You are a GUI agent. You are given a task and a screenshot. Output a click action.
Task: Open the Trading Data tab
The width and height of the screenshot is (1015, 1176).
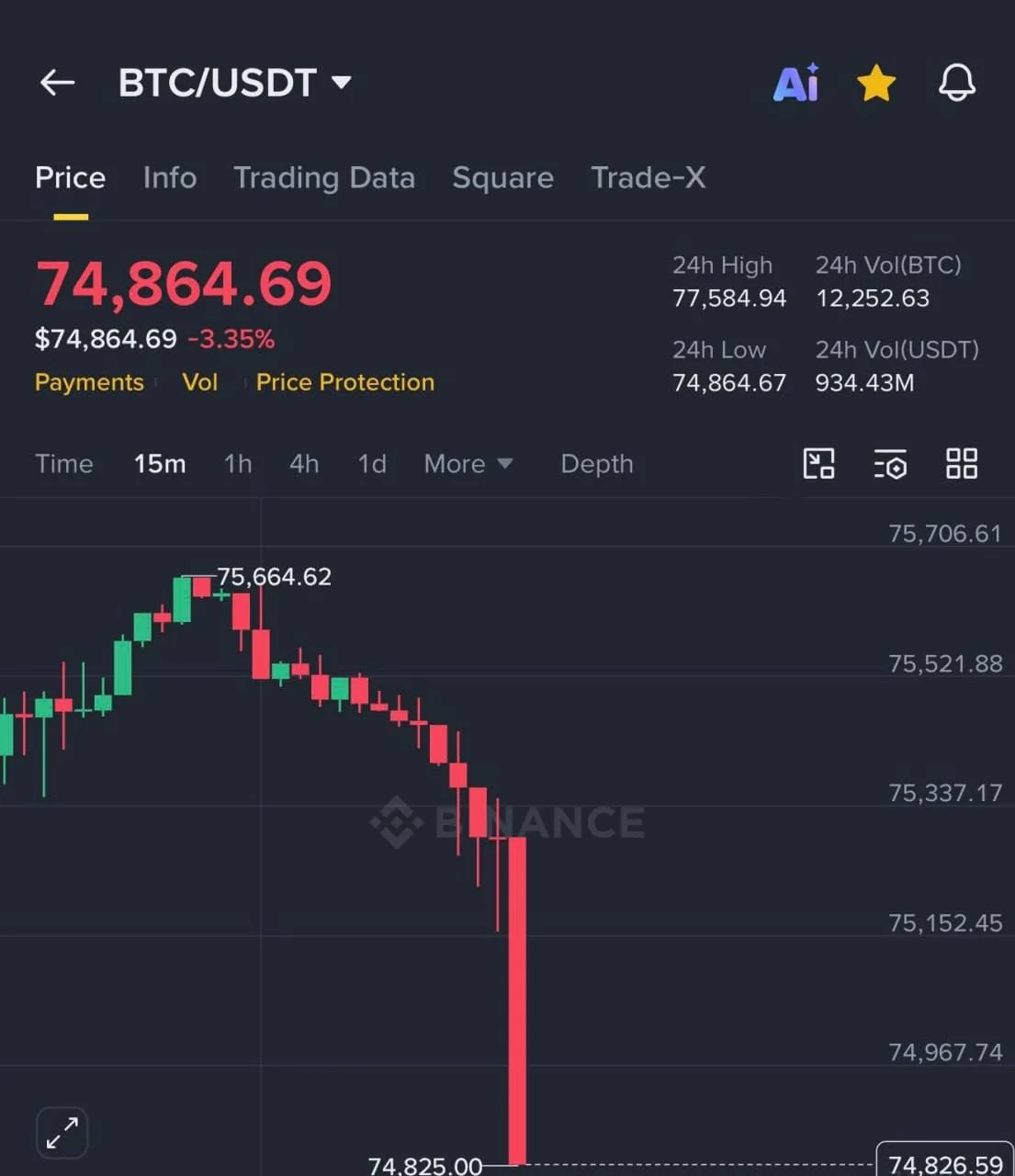pyautogui.click(x=324, y=177)
